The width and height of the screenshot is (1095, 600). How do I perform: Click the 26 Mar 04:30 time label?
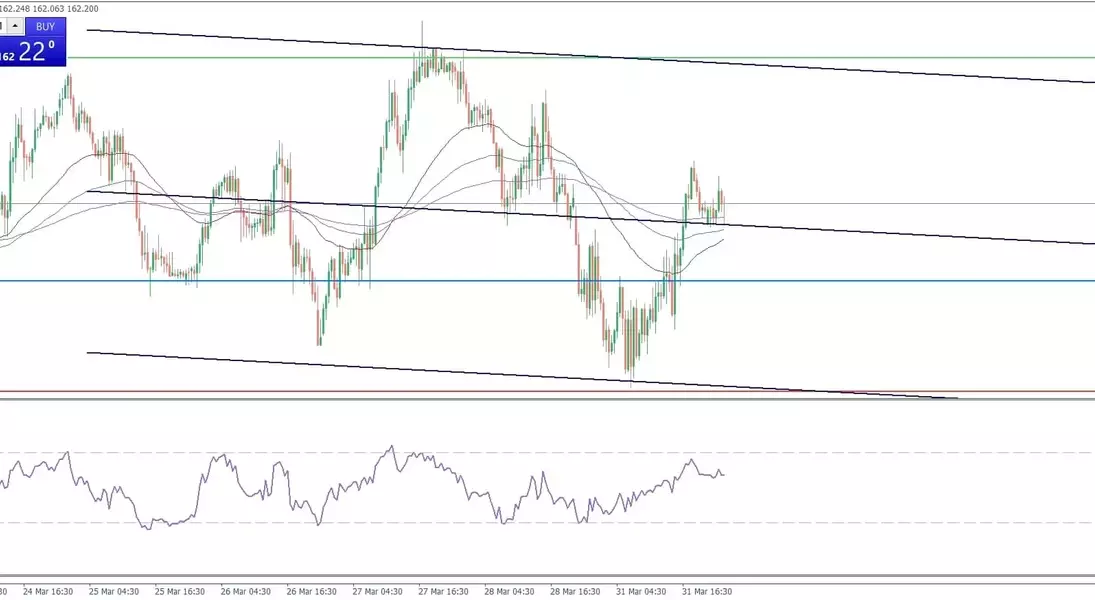pos(247,591)
